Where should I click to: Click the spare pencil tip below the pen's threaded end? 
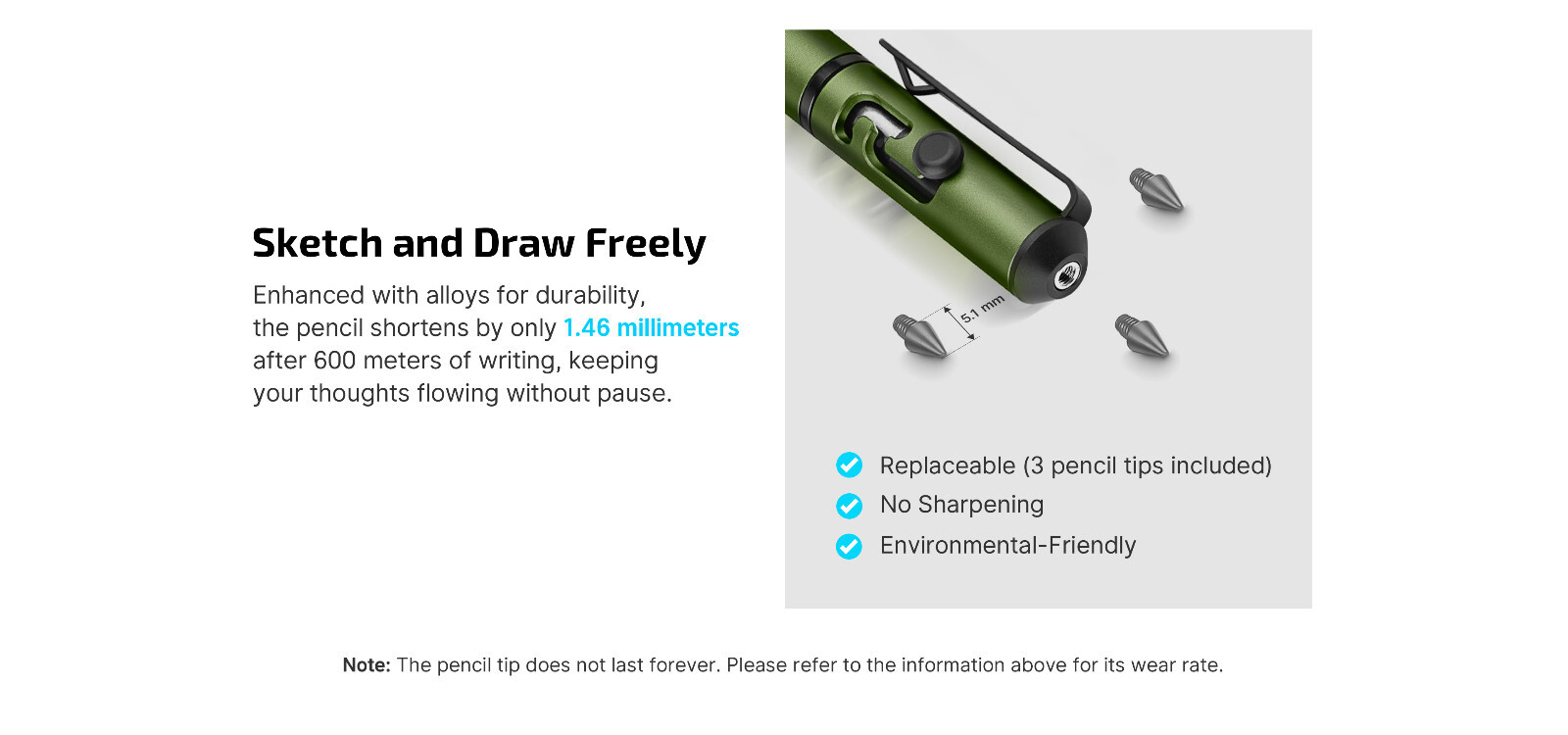[1143, 336]
